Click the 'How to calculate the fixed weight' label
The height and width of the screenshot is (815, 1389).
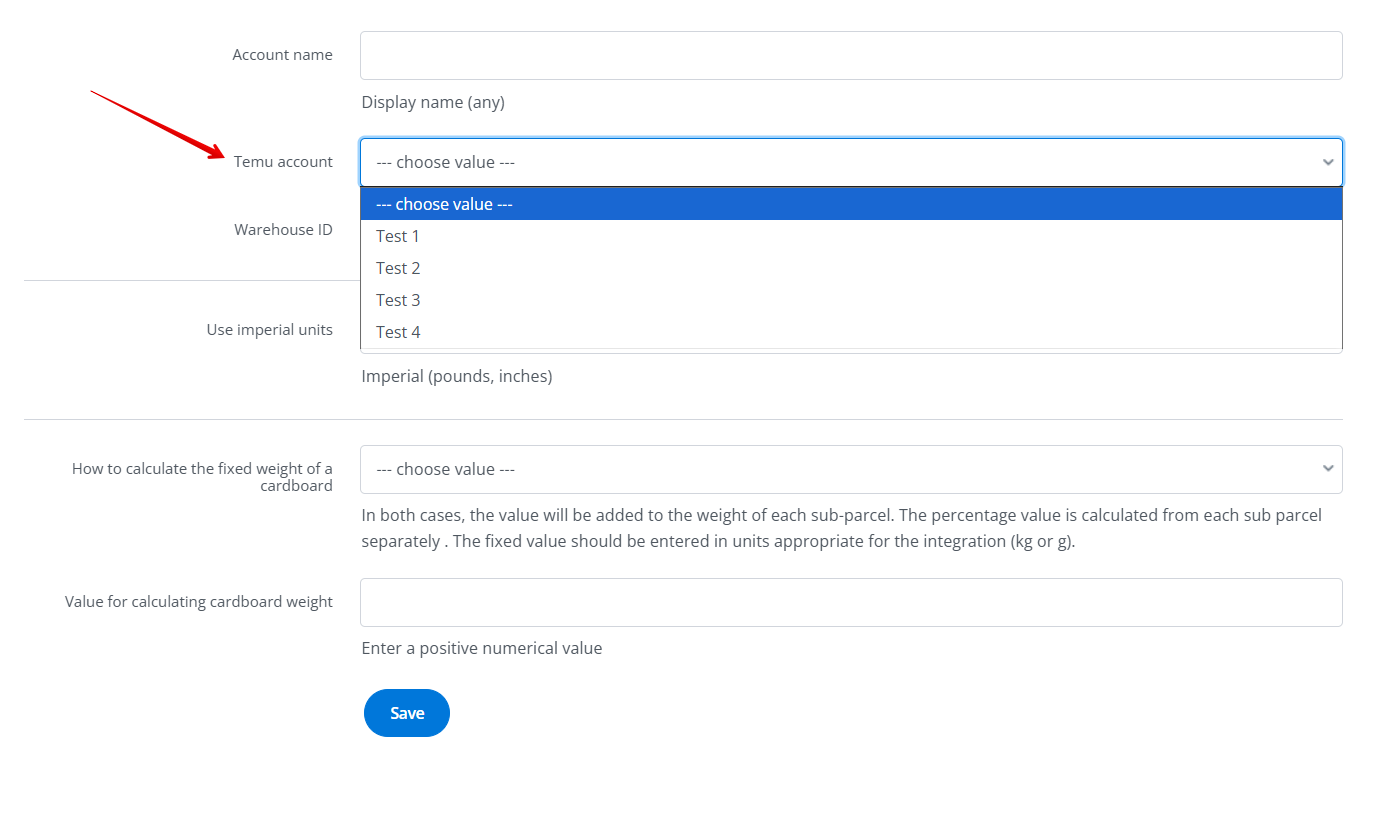202,477
